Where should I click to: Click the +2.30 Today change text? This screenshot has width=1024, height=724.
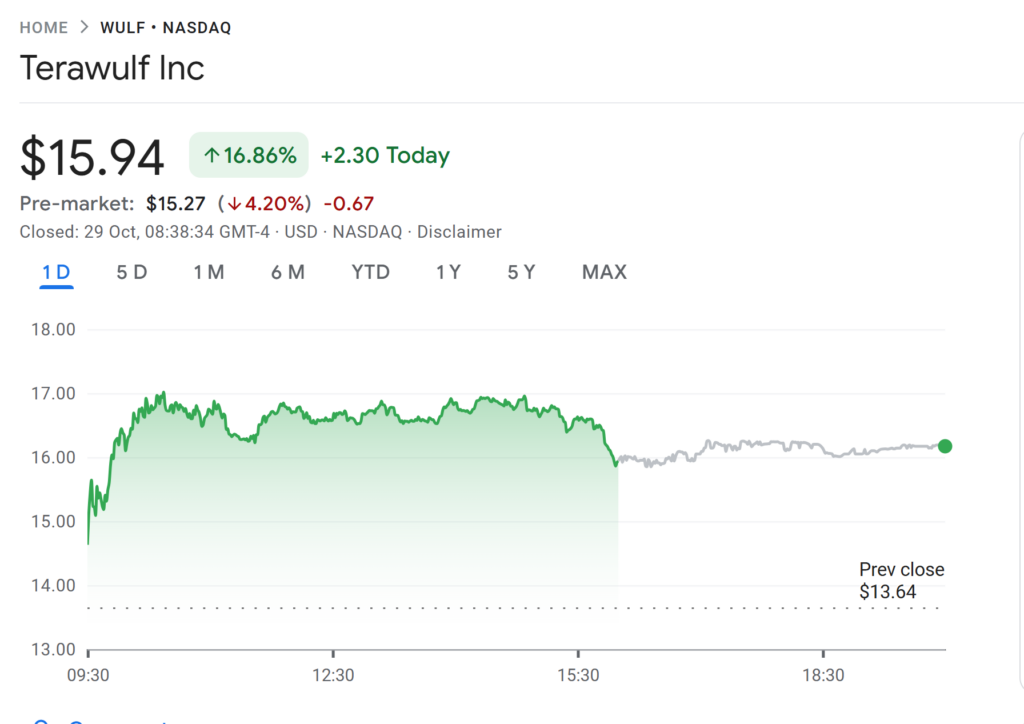point(385,155)
